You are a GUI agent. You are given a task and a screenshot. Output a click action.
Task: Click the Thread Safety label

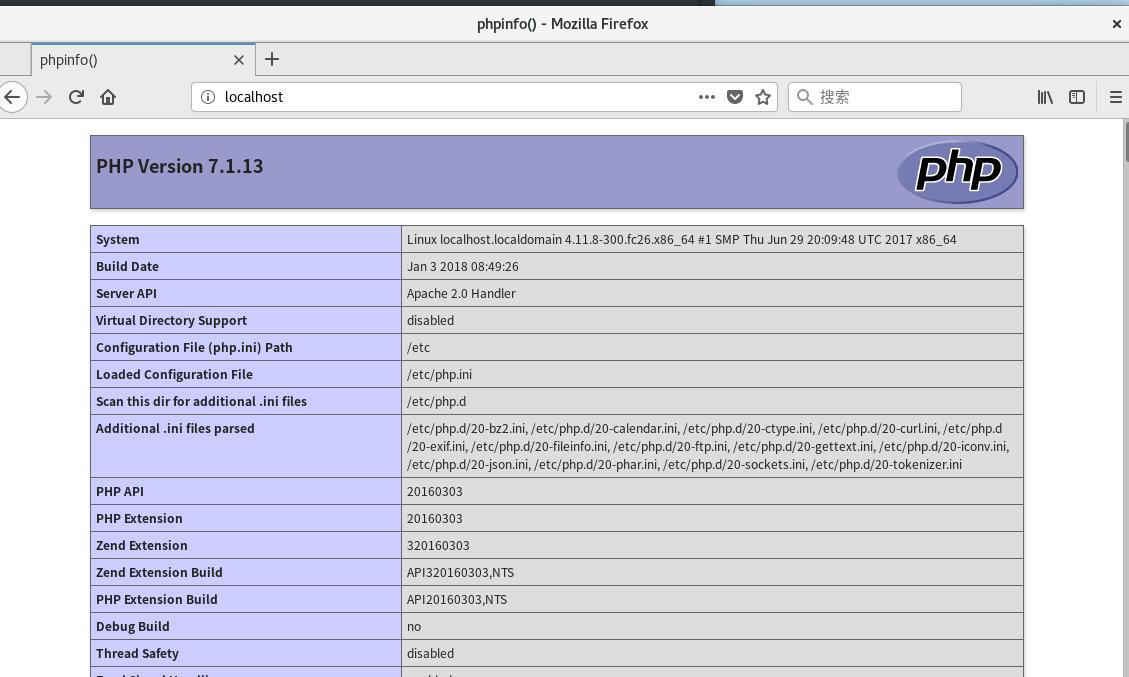click(137, 654)
